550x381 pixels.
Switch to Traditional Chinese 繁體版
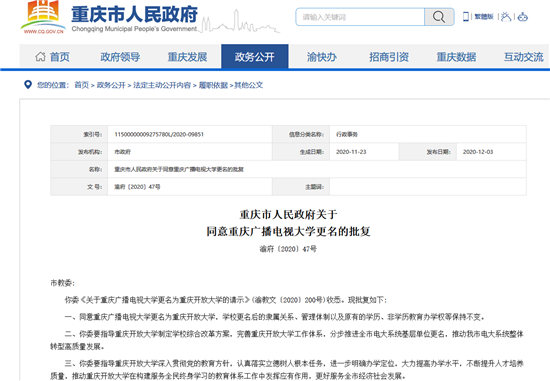point(484,16)
